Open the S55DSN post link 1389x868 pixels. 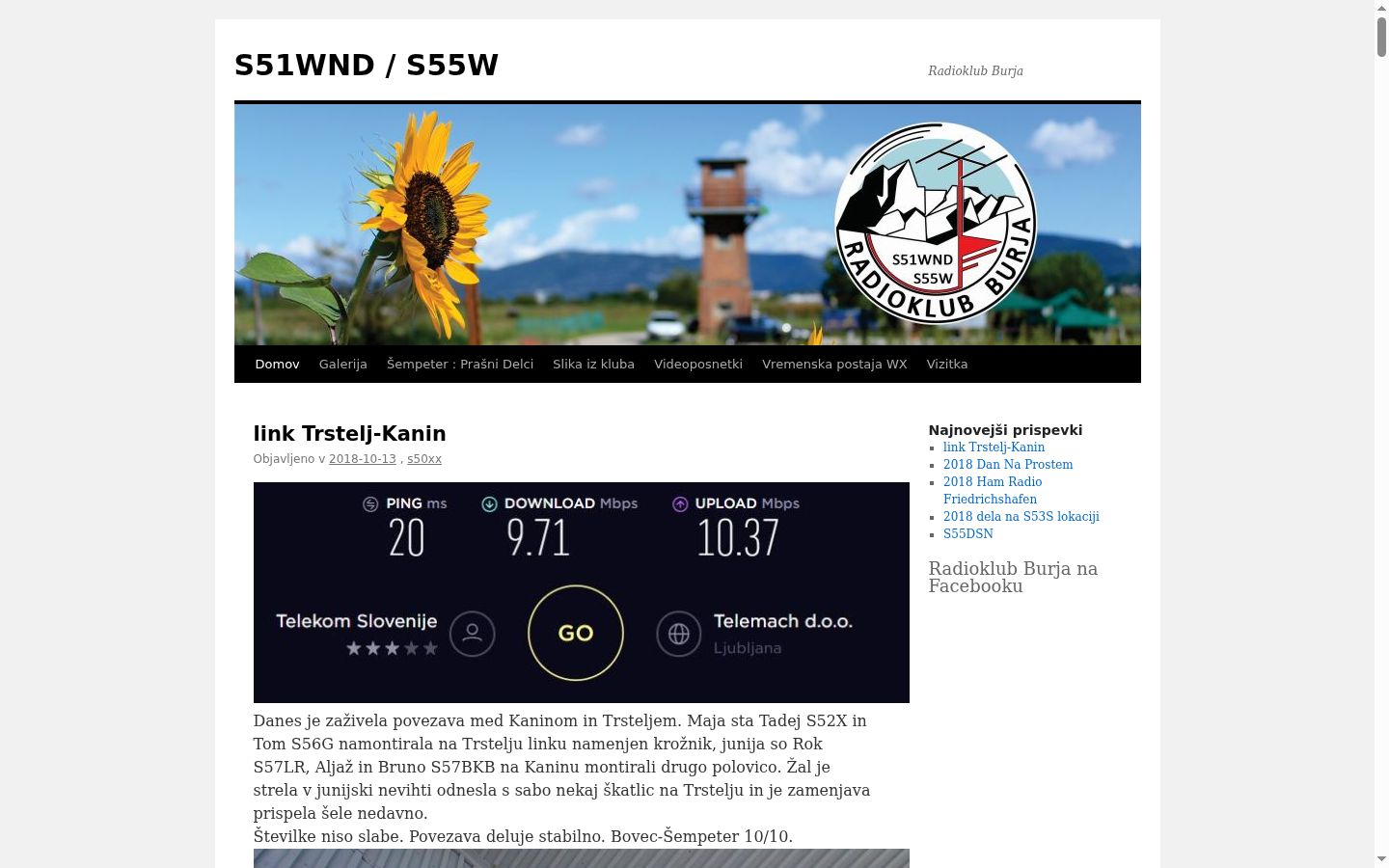pos(968,534)
